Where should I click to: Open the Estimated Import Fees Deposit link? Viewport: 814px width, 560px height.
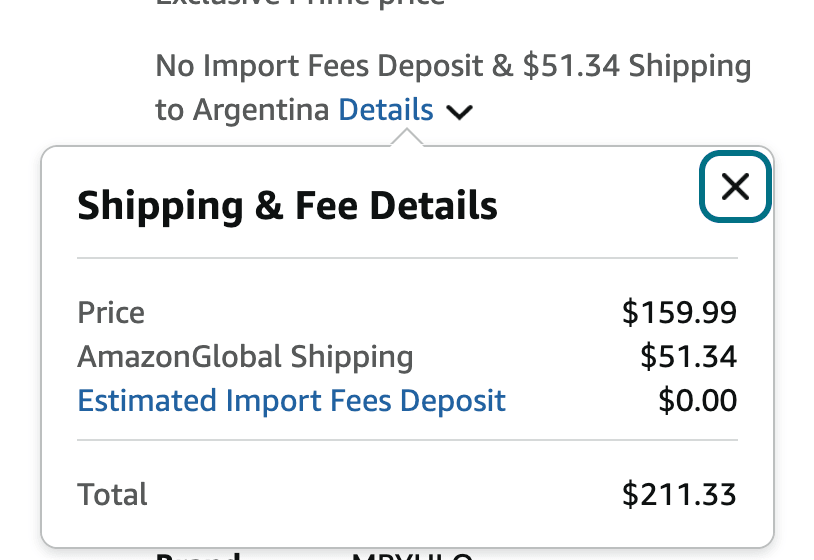291,401
